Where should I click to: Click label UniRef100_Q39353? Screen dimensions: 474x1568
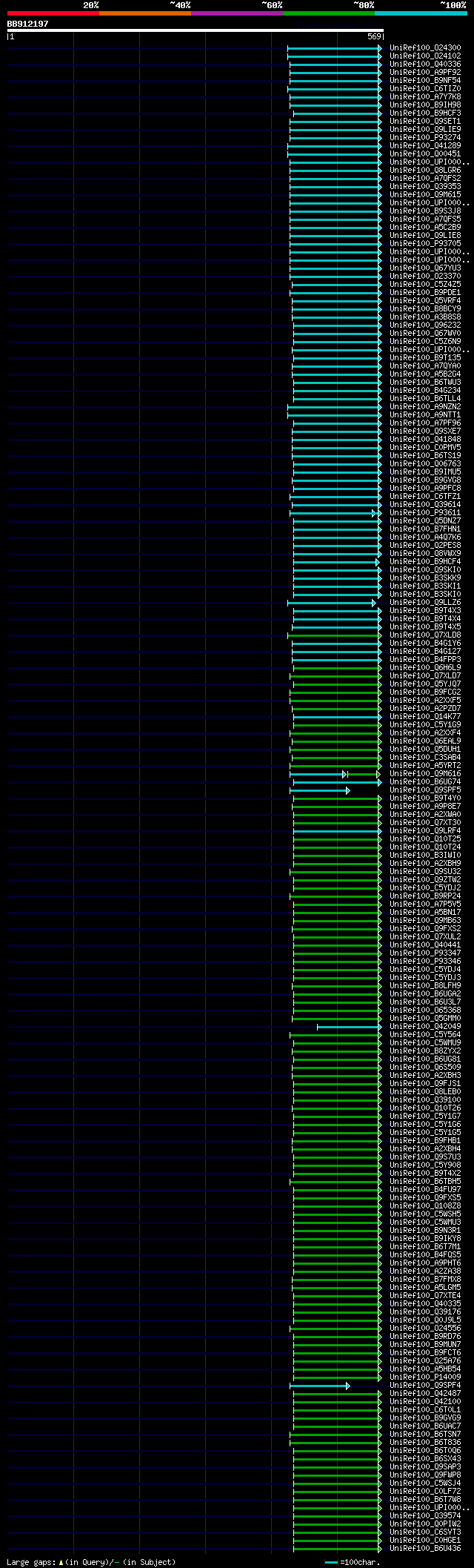click(425, 187)
